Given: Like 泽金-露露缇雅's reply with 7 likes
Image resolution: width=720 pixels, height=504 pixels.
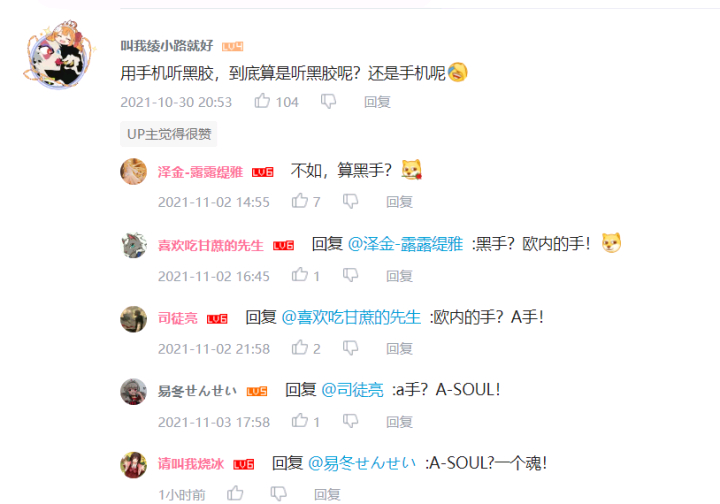Looking at the screenshot, I should 299,201.
